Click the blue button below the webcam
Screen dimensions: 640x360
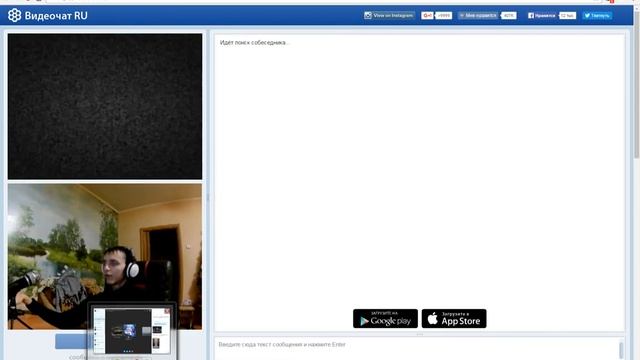point(73,341)
